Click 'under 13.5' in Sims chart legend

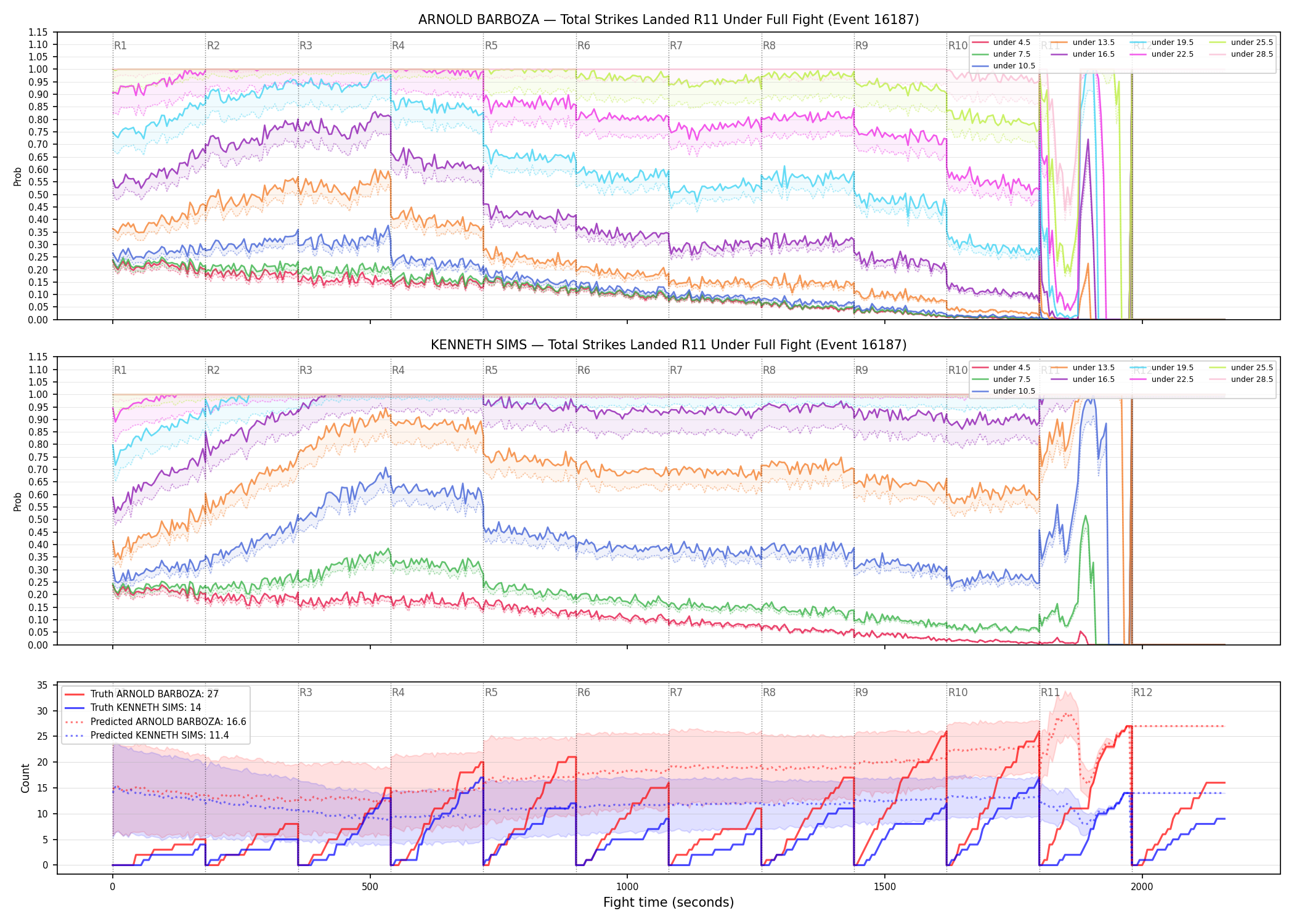(1093, 368)
